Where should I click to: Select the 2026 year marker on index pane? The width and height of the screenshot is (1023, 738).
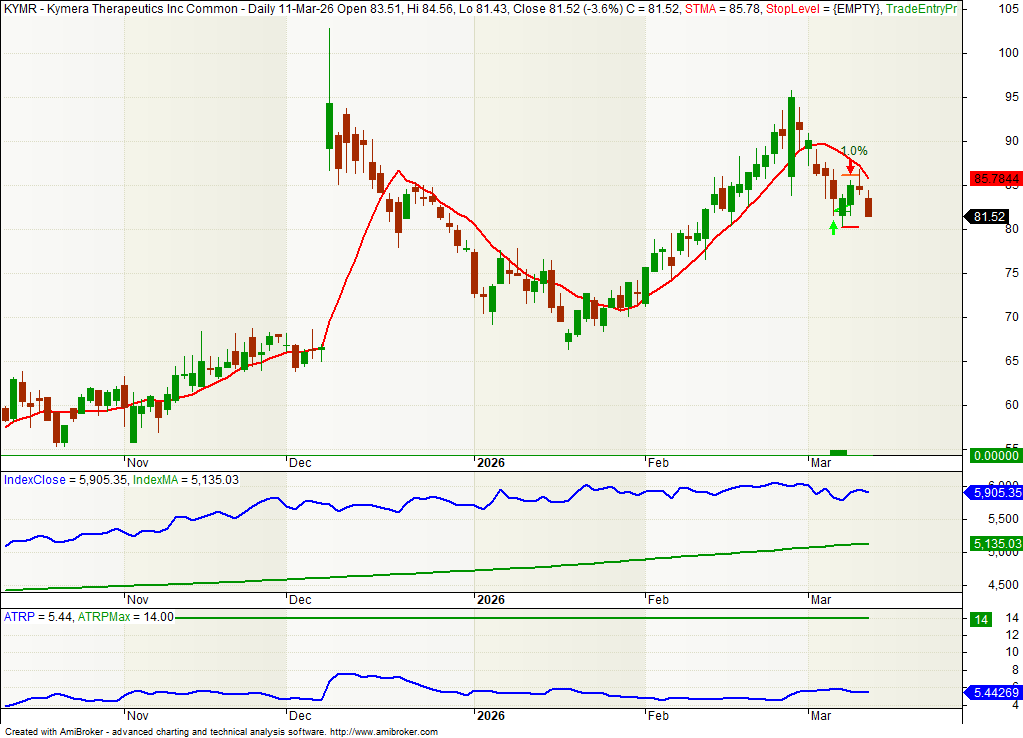490,600
